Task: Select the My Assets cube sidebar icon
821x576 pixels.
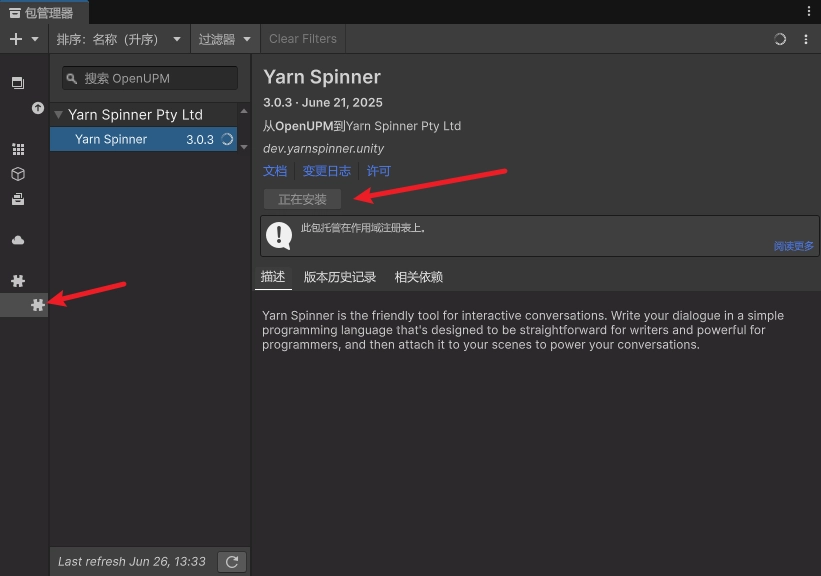Action: (18, 174)
